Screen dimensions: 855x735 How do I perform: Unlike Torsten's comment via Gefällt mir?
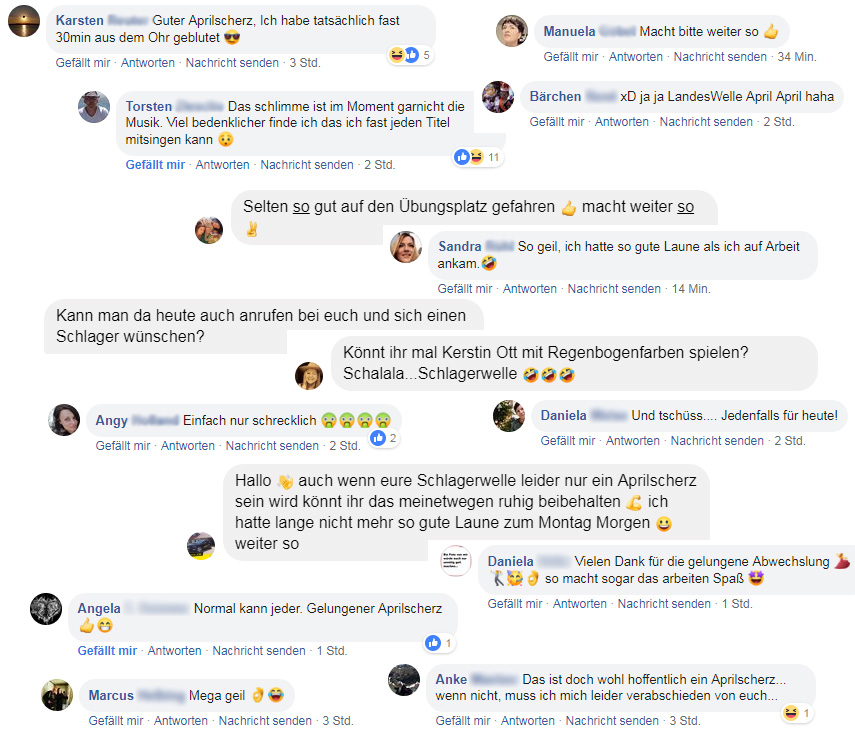(155, 165)
